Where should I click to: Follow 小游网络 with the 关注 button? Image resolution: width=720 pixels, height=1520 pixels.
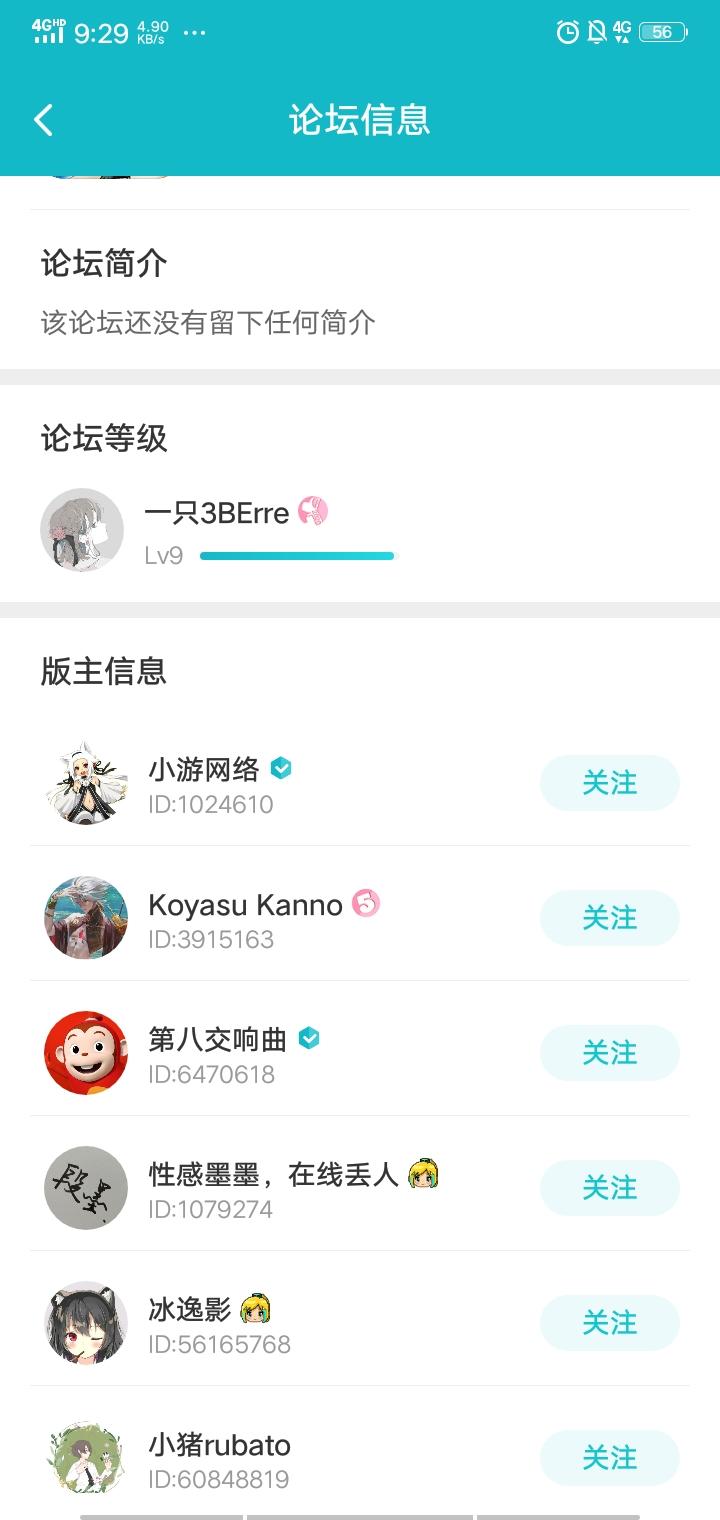pyautogui.click(x=609, y=783)
